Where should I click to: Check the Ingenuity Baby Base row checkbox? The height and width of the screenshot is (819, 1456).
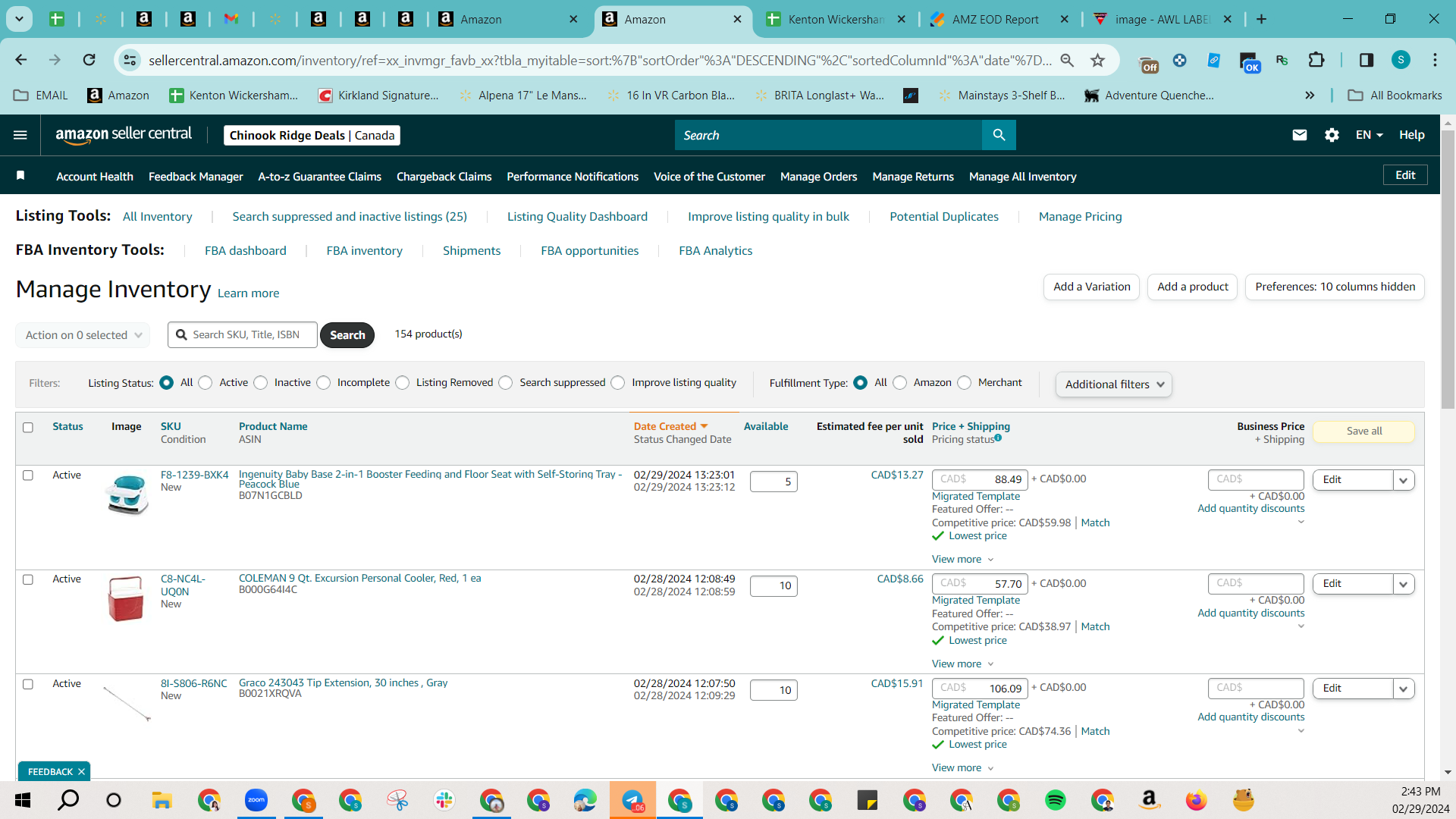[28, 475]
